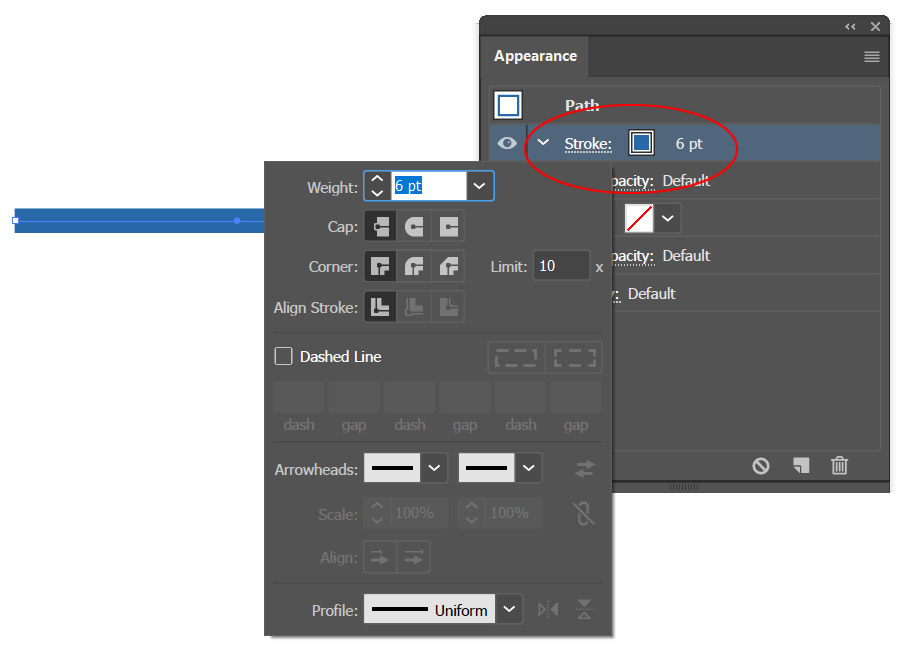Click the Duplicate Selected Item icon
Screen dimensions: 908x649
(800, 465)
